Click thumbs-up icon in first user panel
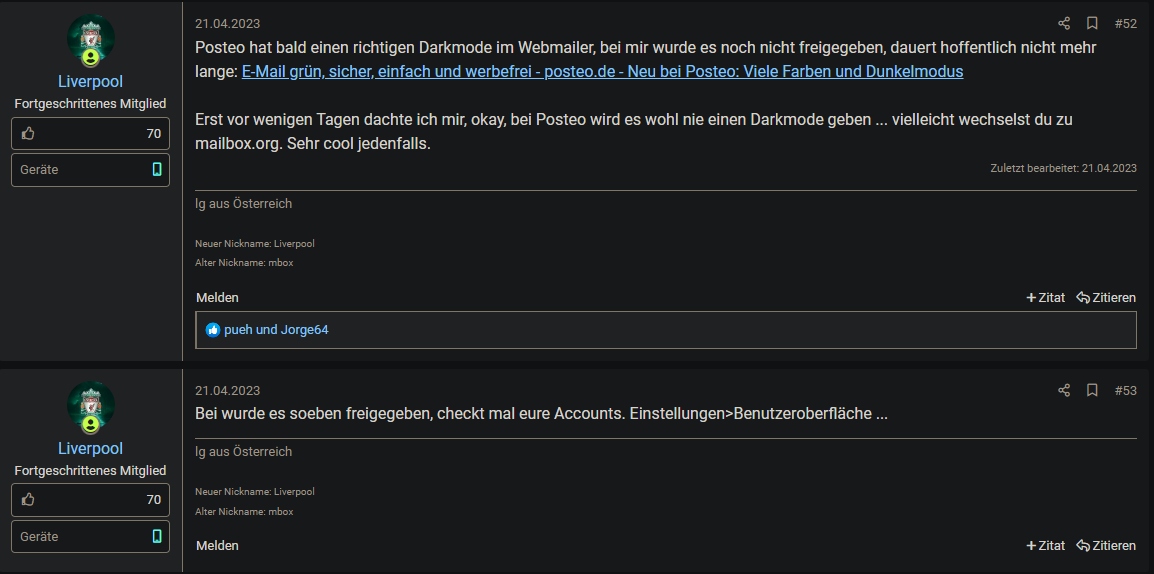Image resolution: width=1154 pixels, height=574 pixels. (x=28, y=133)
